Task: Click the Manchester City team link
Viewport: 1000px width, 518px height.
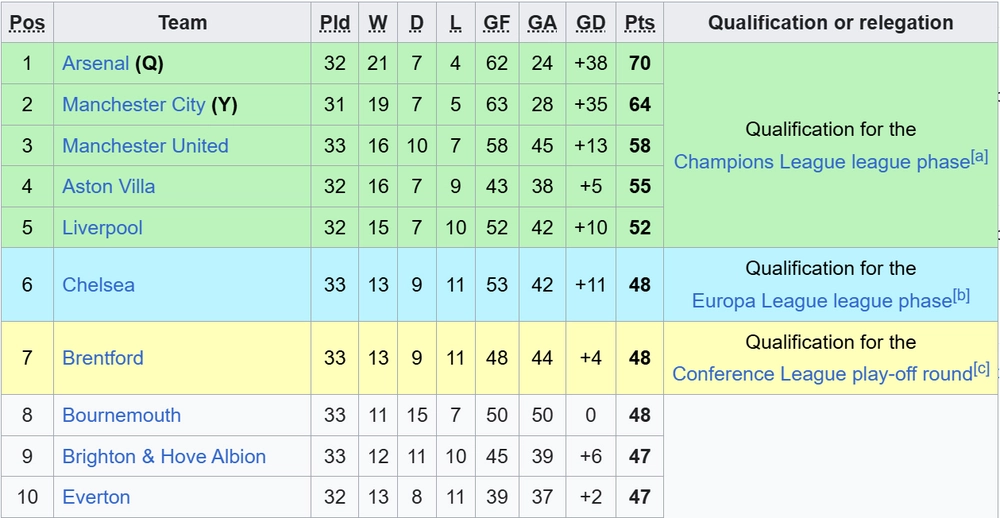Action: (x=133, y=104)
